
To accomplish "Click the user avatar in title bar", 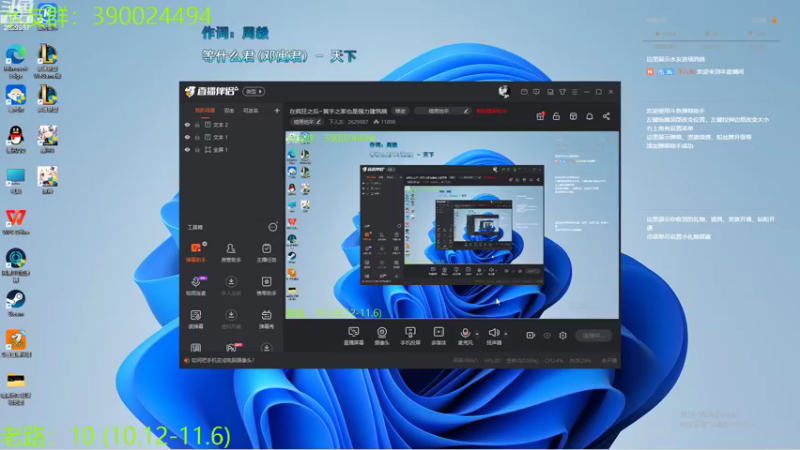I will click(504, 92).
